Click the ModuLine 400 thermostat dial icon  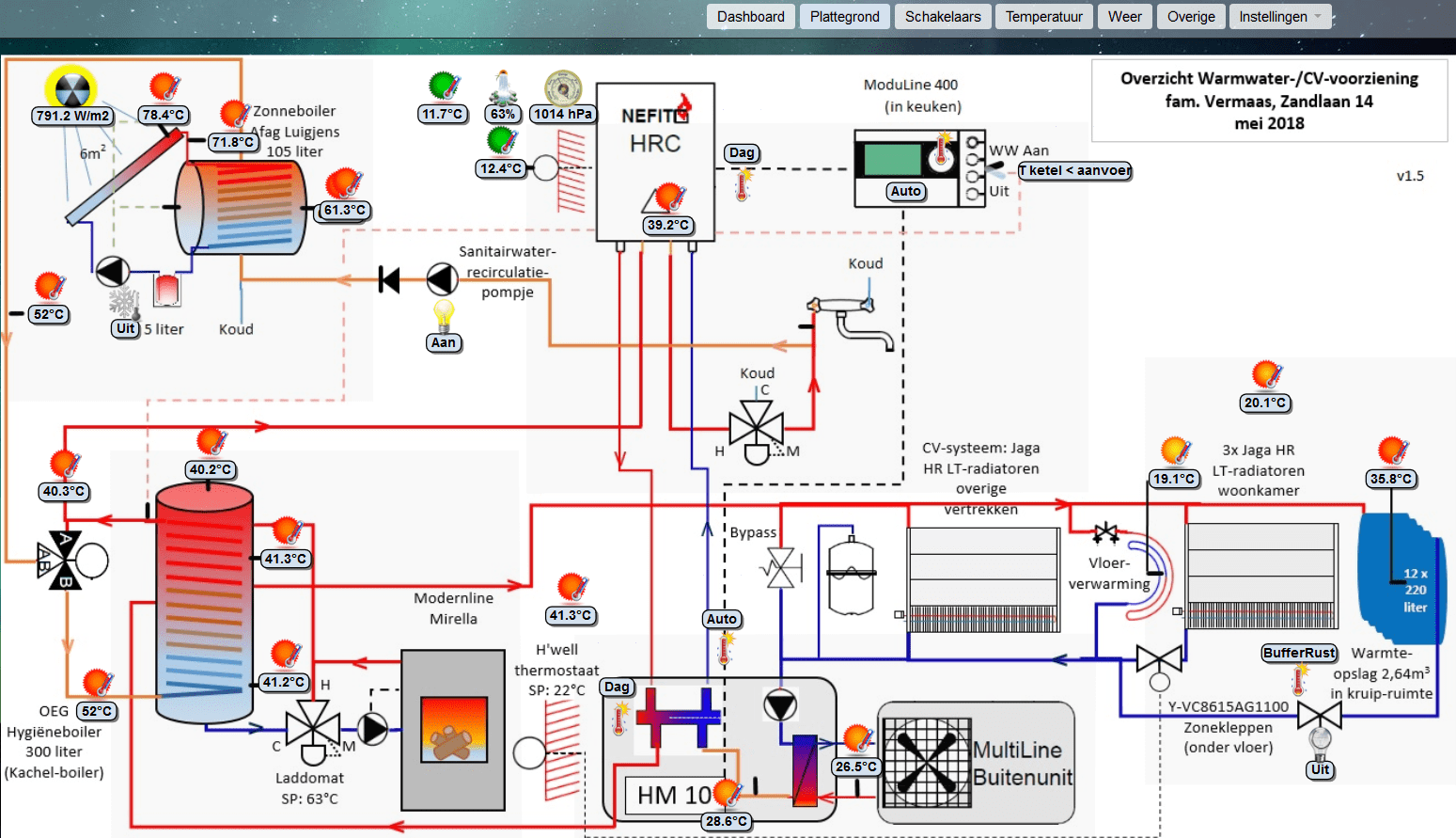pos(940,152)
